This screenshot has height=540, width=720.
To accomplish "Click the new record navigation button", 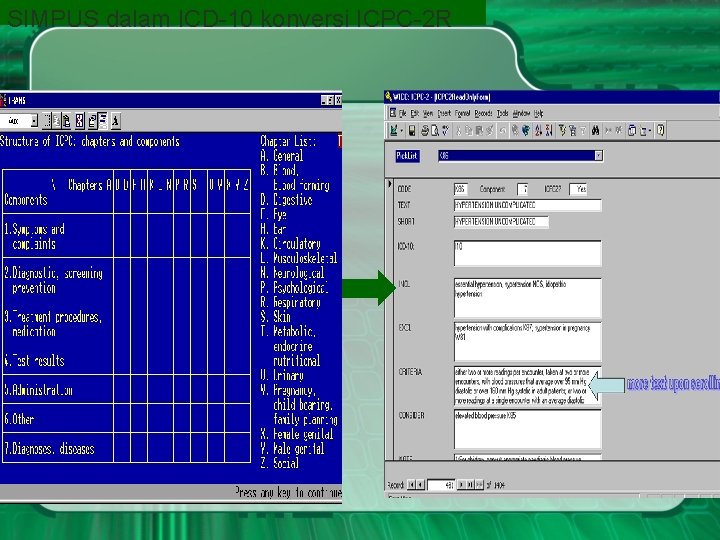I will click(479, 484).
